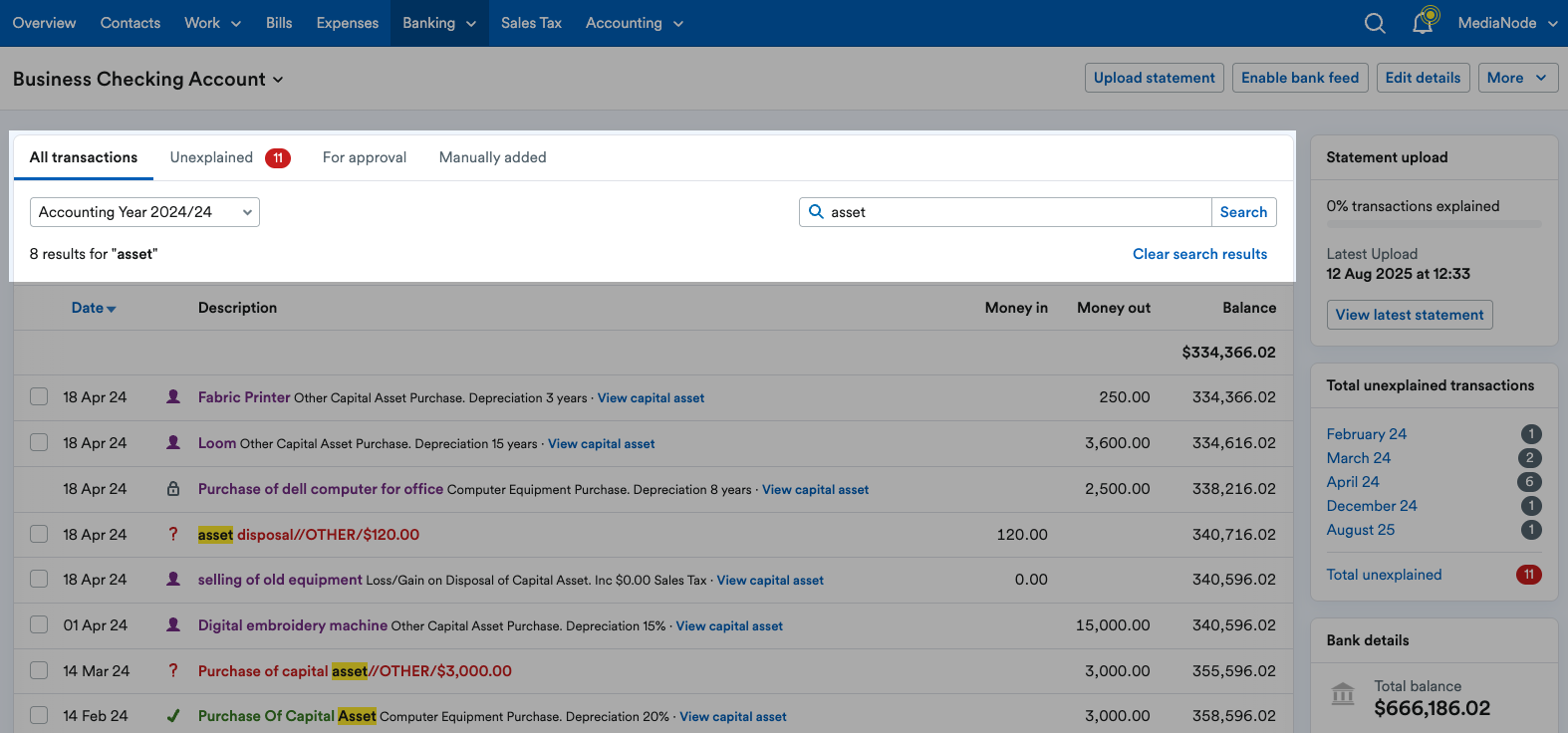The image size is (1568, 733).
Task: Click person icon on Fabric Printer row
Action: click(x=173, y=396)
